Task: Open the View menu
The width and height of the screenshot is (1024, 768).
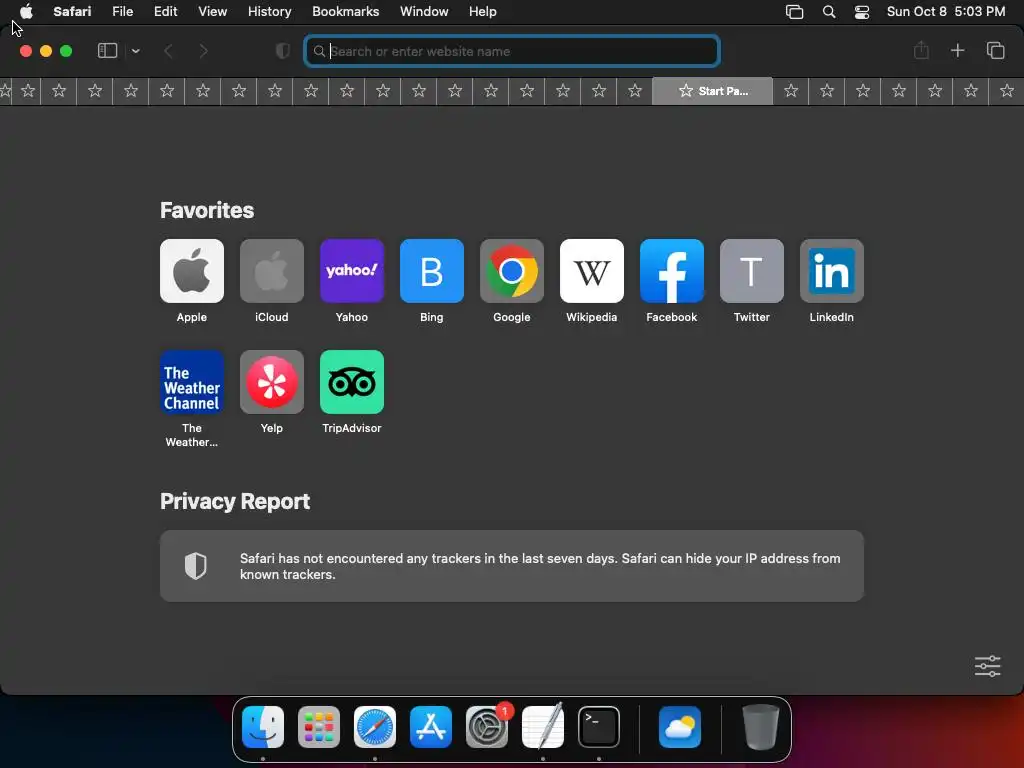Action: point(212,12)
